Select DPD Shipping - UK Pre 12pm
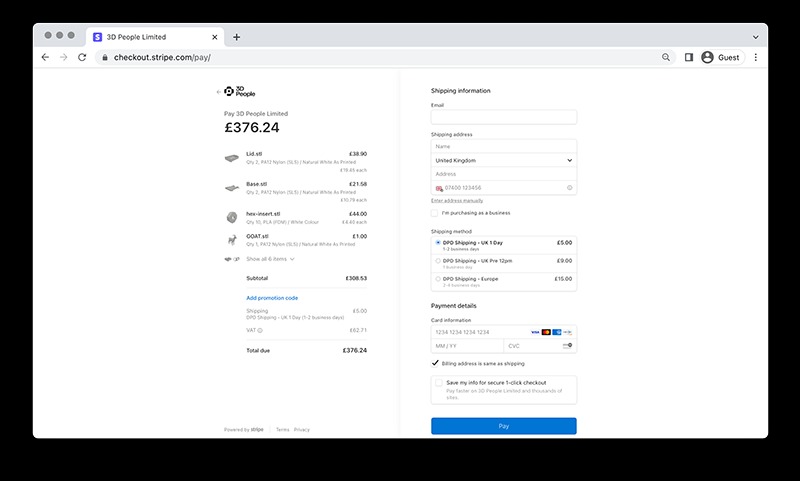The image size is (800, 481). [x=438, y=261]
